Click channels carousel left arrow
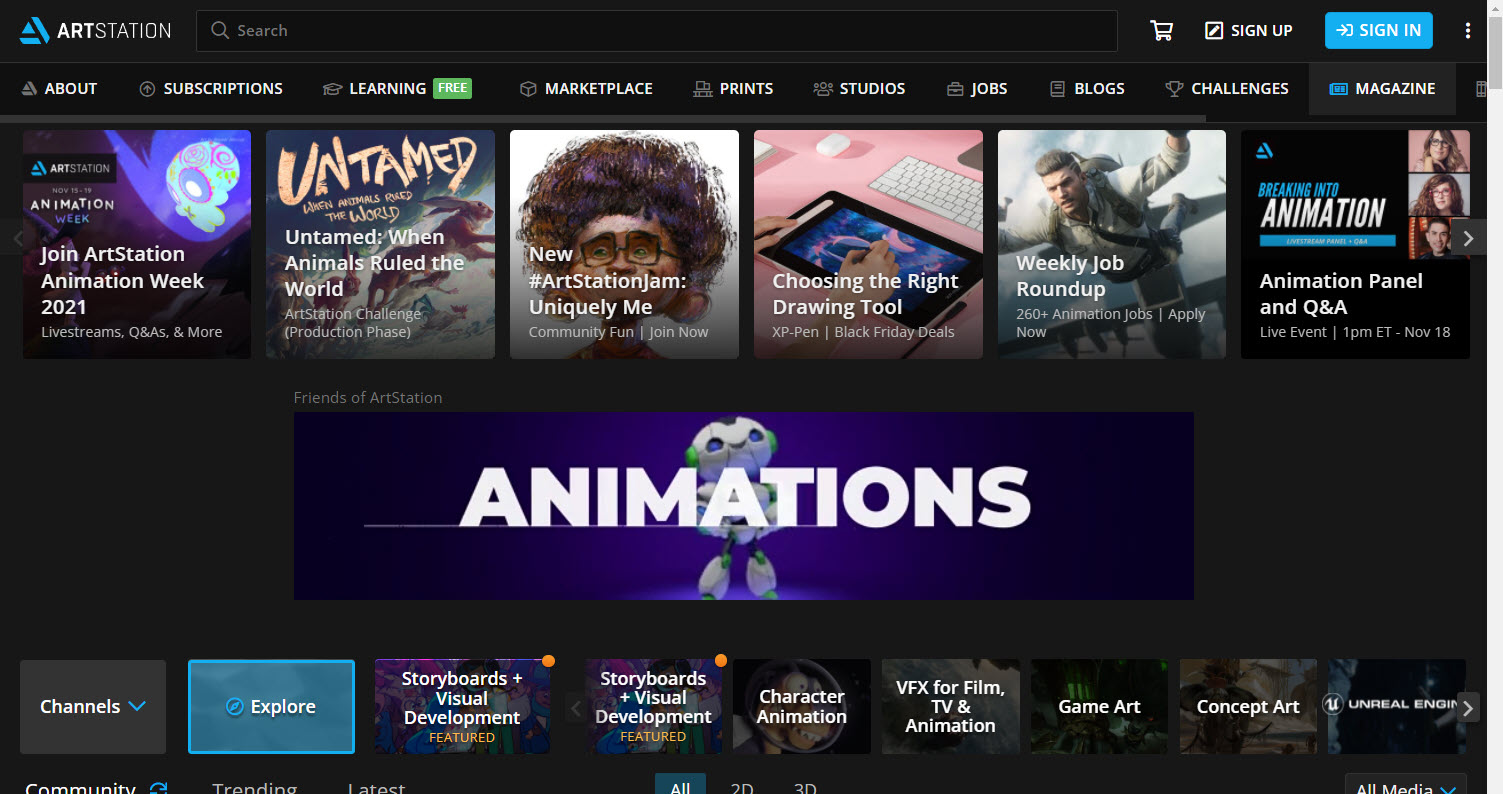 pos(575,708)
